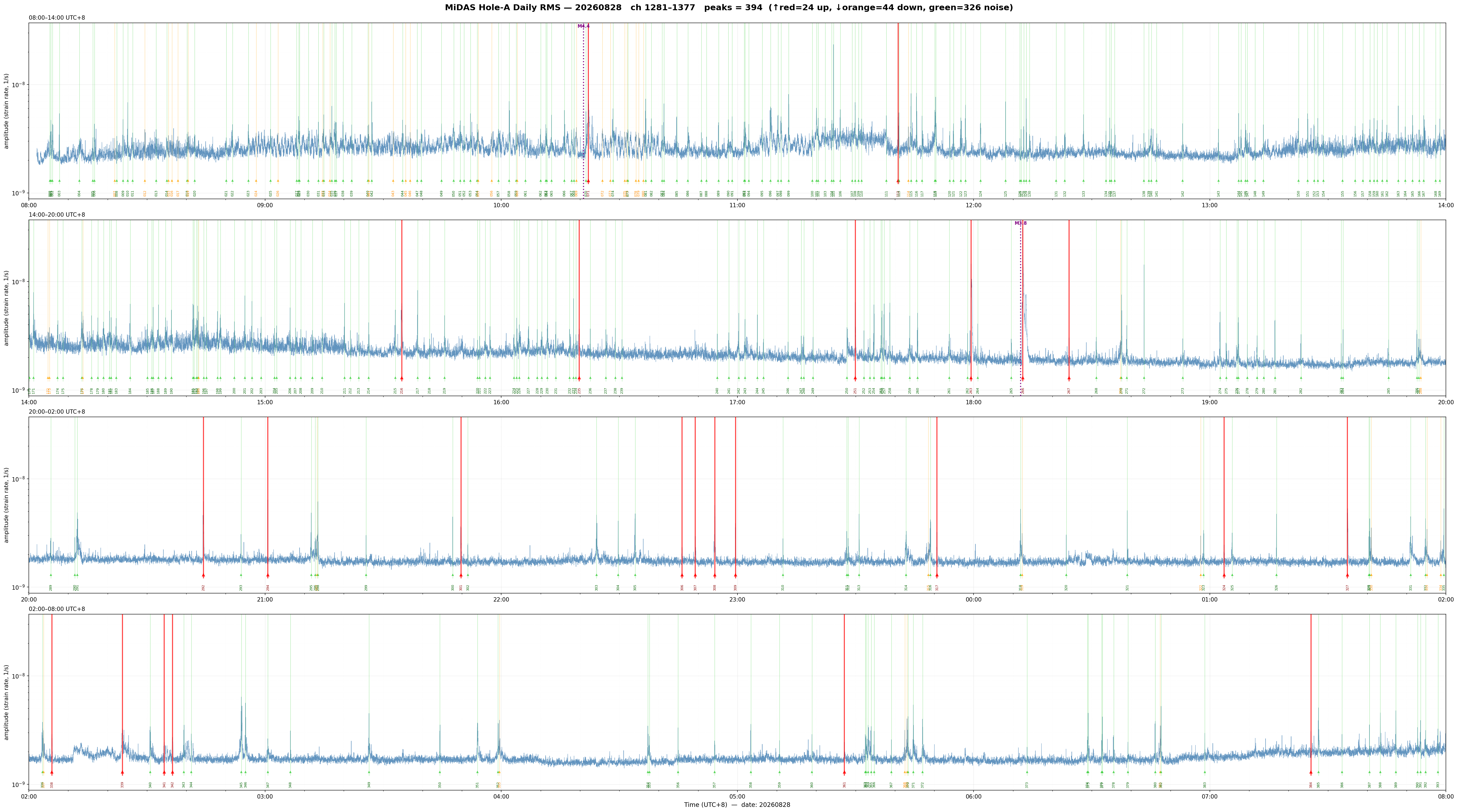Click green noise peak number 347
This screenshot has width=1458, height=812.
[x=268, y=785]
